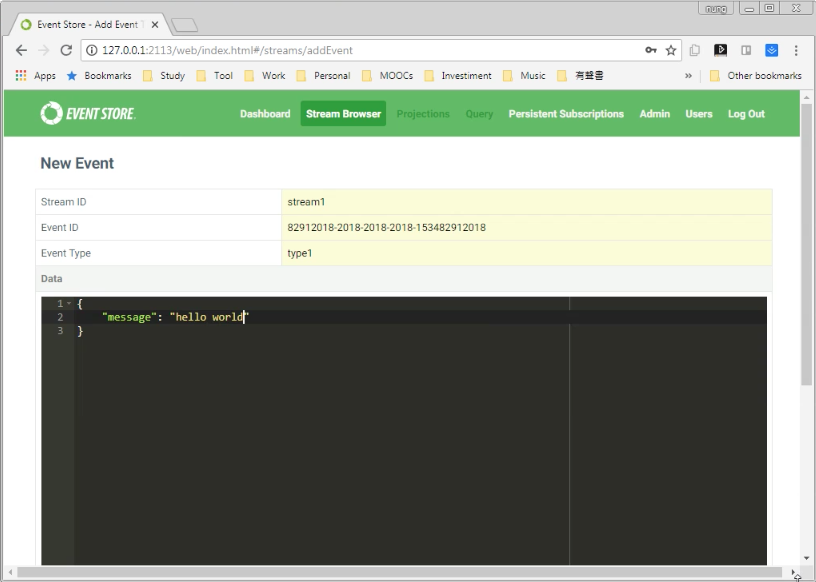Click the browser Back arrow

click(x=21, y=50)
